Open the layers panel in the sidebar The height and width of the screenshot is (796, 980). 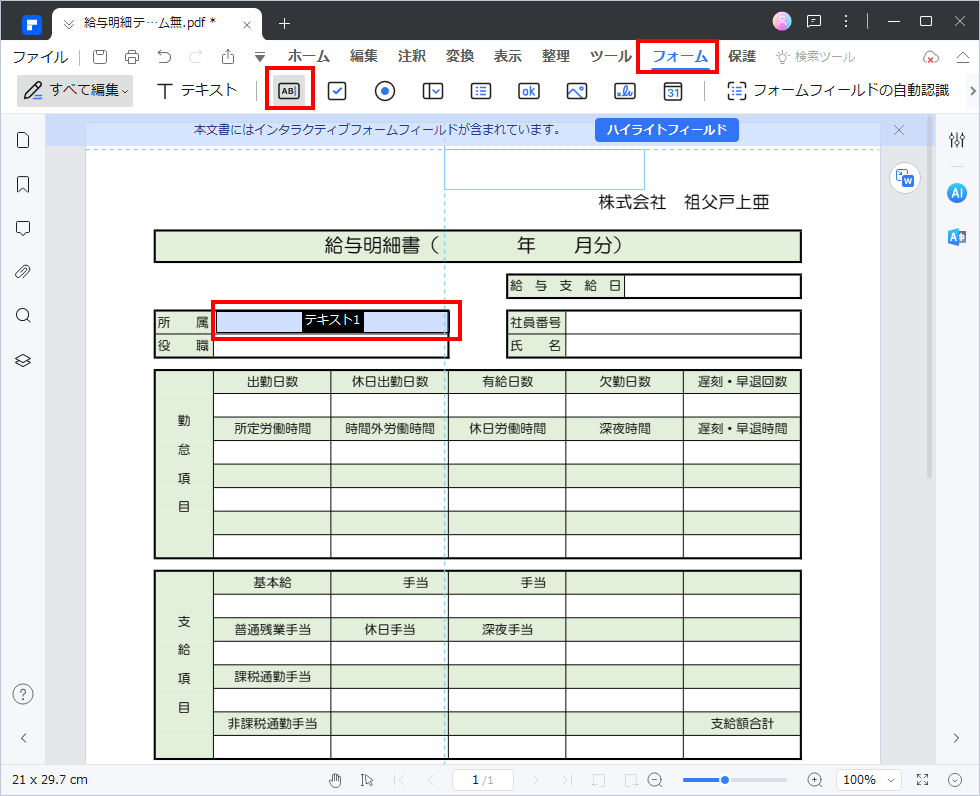pos(23,360)
